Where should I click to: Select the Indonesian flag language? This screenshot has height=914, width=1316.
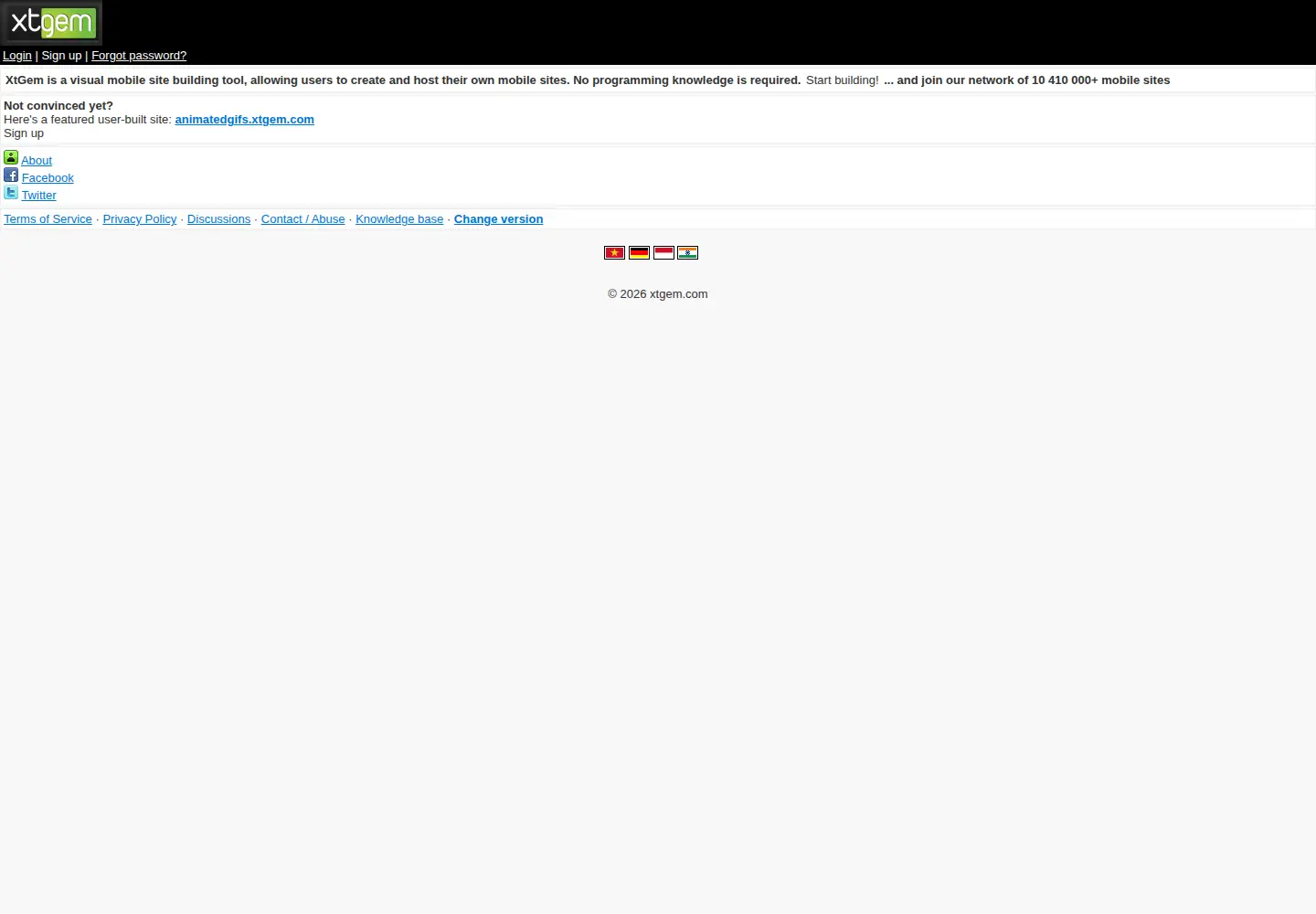663,252
